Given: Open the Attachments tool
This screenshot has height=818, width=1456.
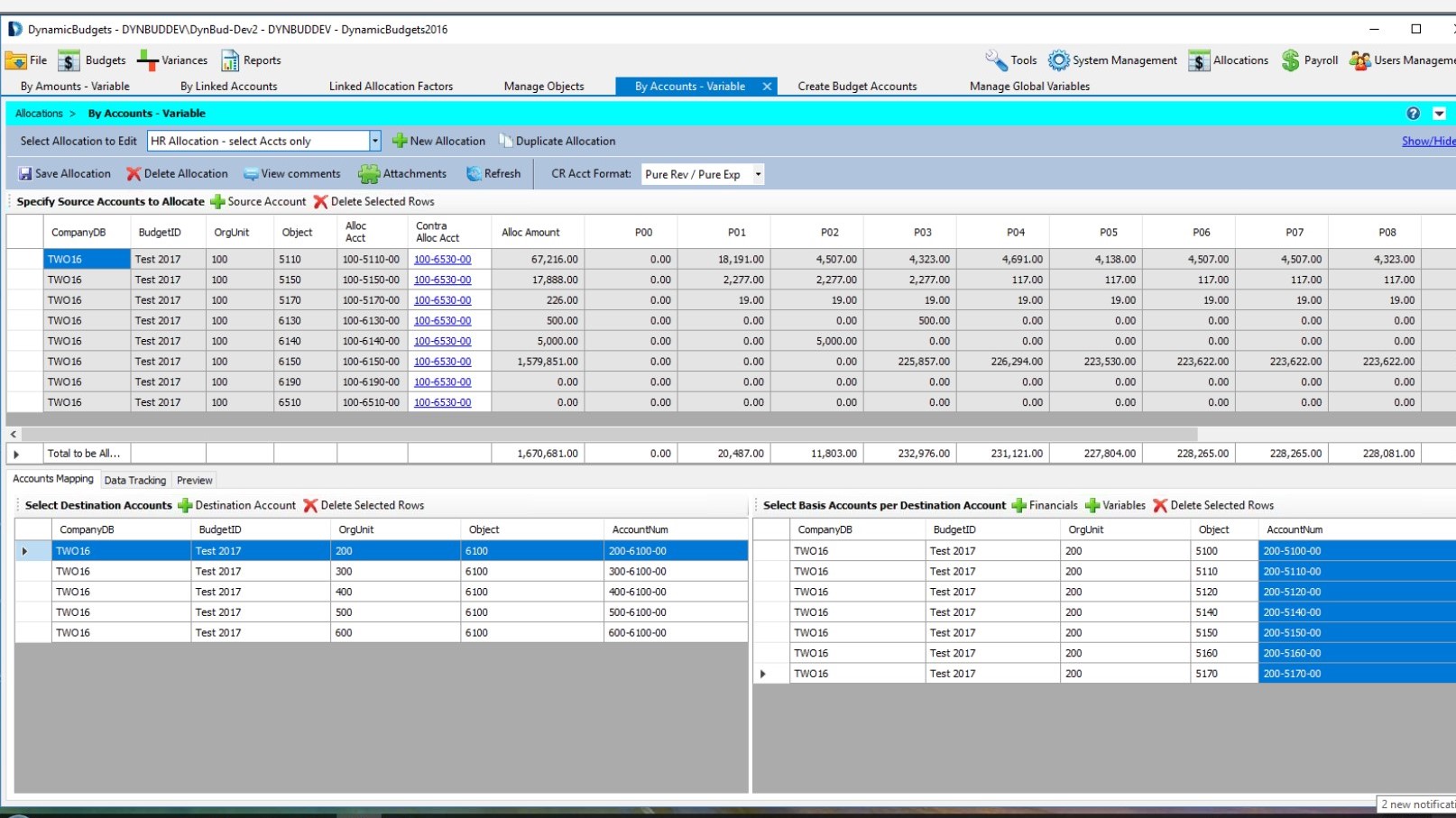Looking at the screenshot, I should coord(402,174).
